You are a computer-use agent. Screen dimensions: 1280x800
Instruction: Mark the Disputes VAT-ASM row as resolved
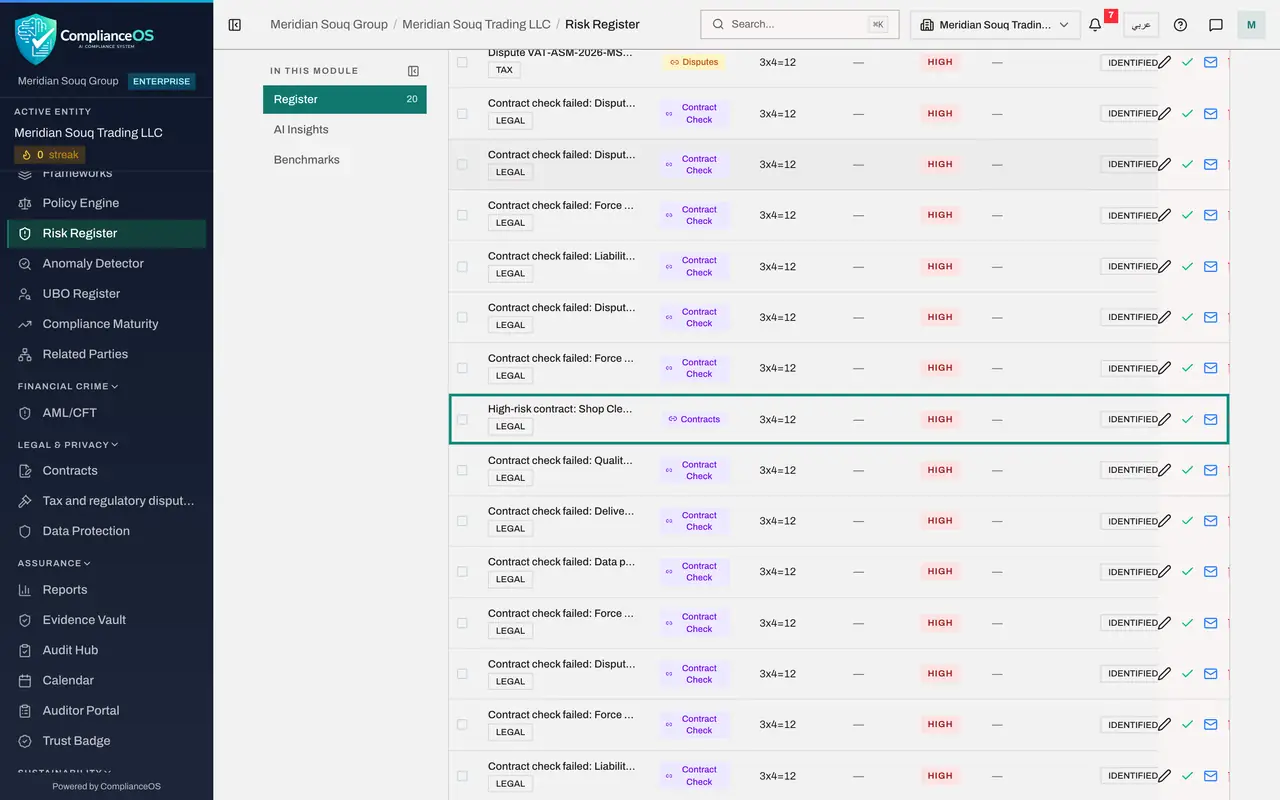pos(1187,62)
